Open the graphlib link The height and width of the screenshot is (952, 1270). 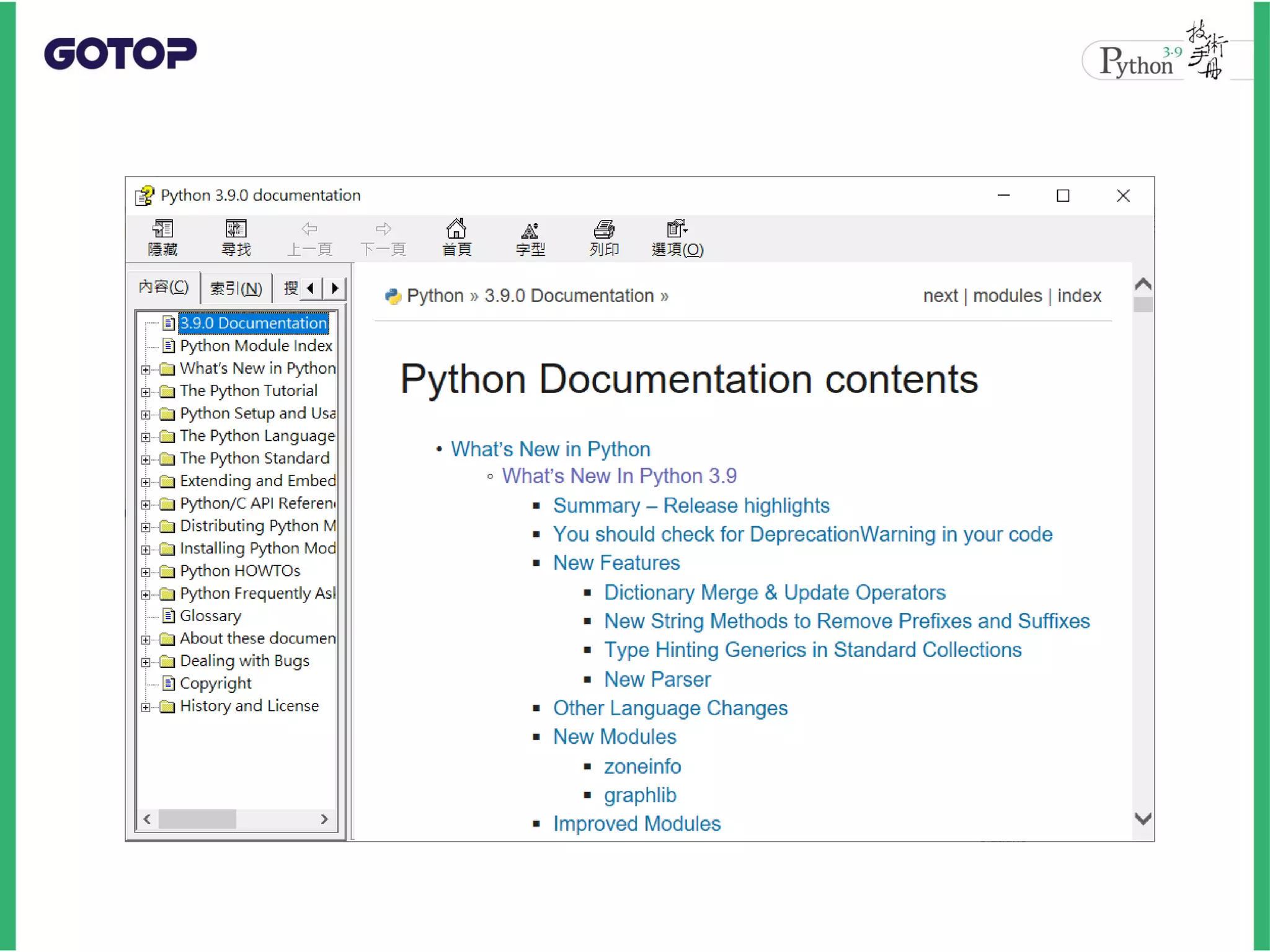(x=640, y=795)
